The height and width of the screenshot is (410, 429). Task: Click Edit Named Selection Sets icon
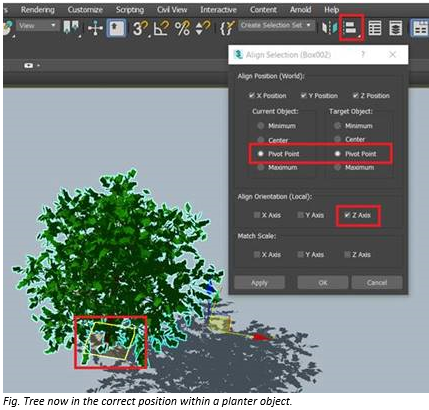point(227,28)
